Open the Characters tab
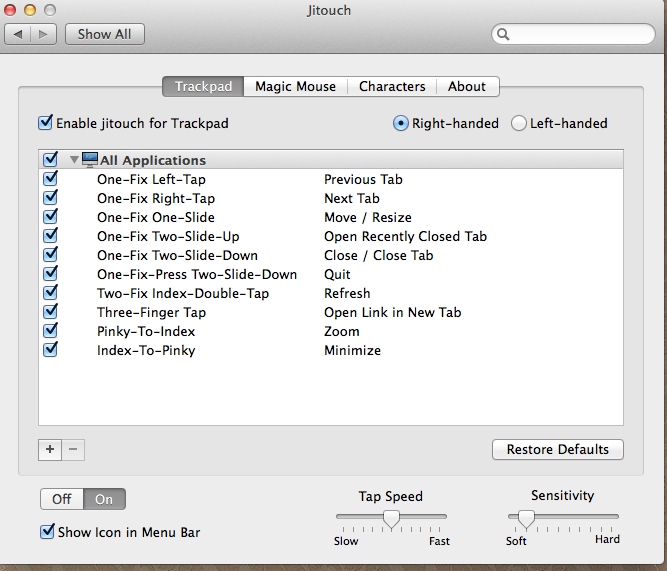 pos(392,86)
